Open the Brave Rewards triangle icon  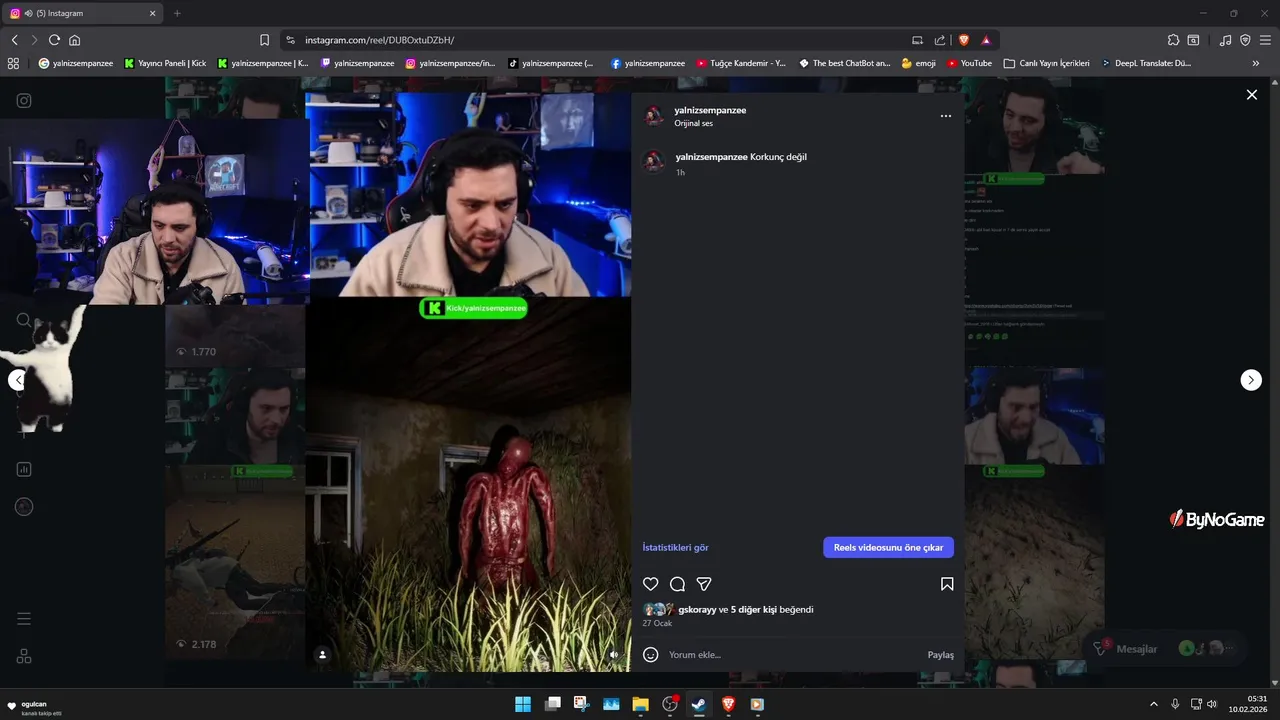tap(986, 40)
